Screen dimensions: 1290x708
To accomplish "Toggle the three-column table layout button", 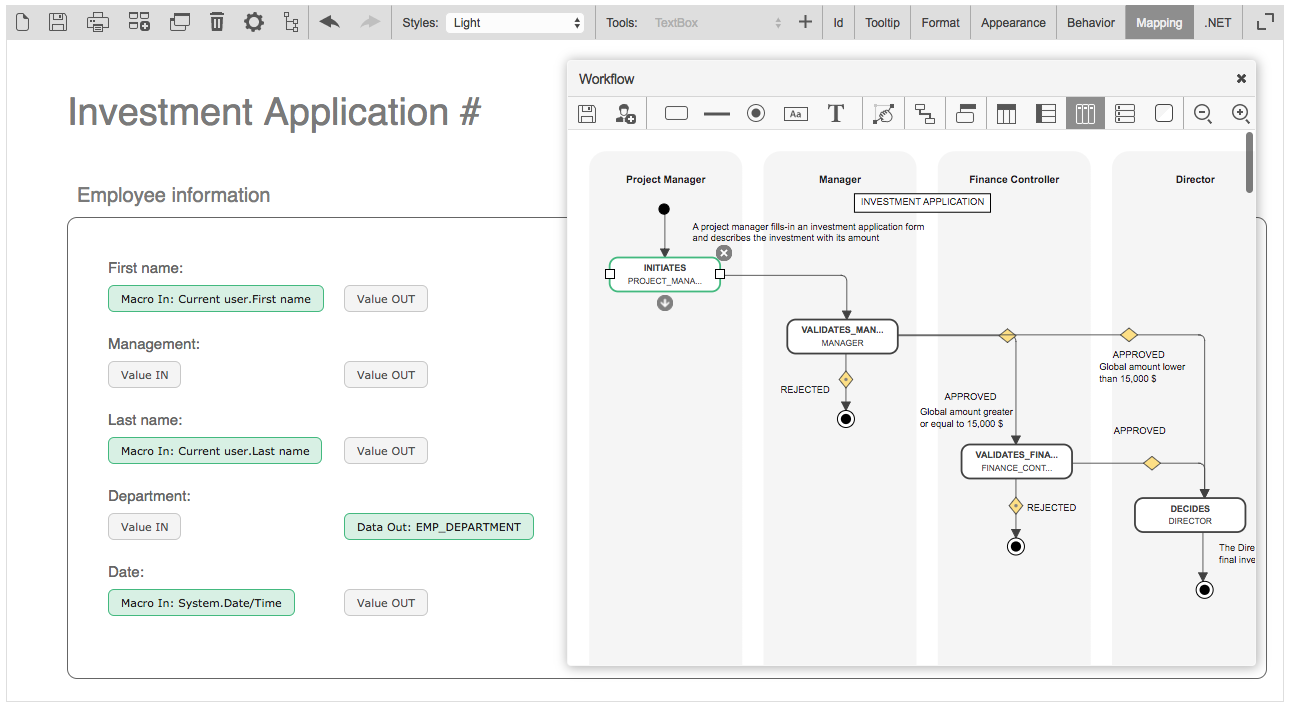I will pyautogui.click(x=1006, y=114).
